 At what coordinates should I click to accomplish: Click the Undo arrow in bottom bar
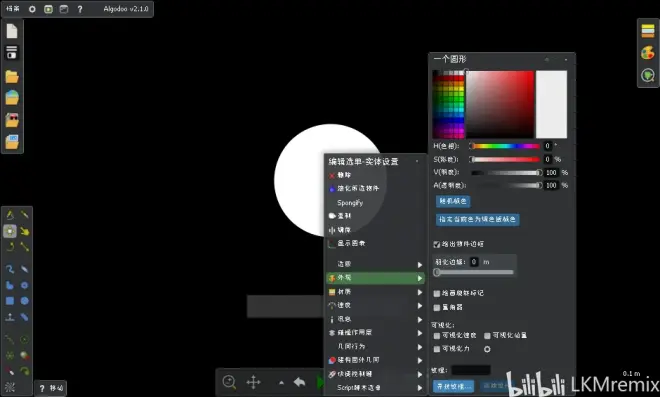(299, 382)
